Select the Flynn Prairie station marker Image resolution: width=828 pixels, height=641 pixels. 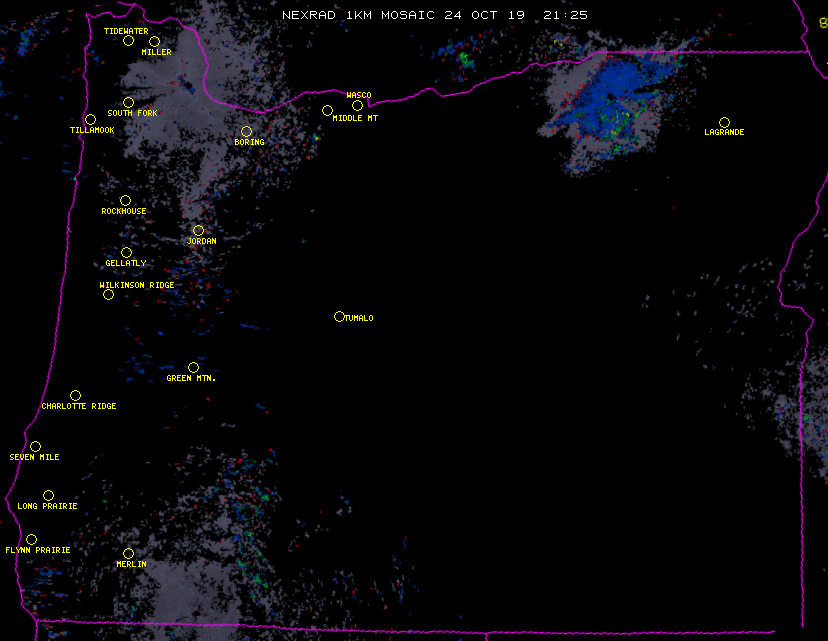[x=31, y=539]
